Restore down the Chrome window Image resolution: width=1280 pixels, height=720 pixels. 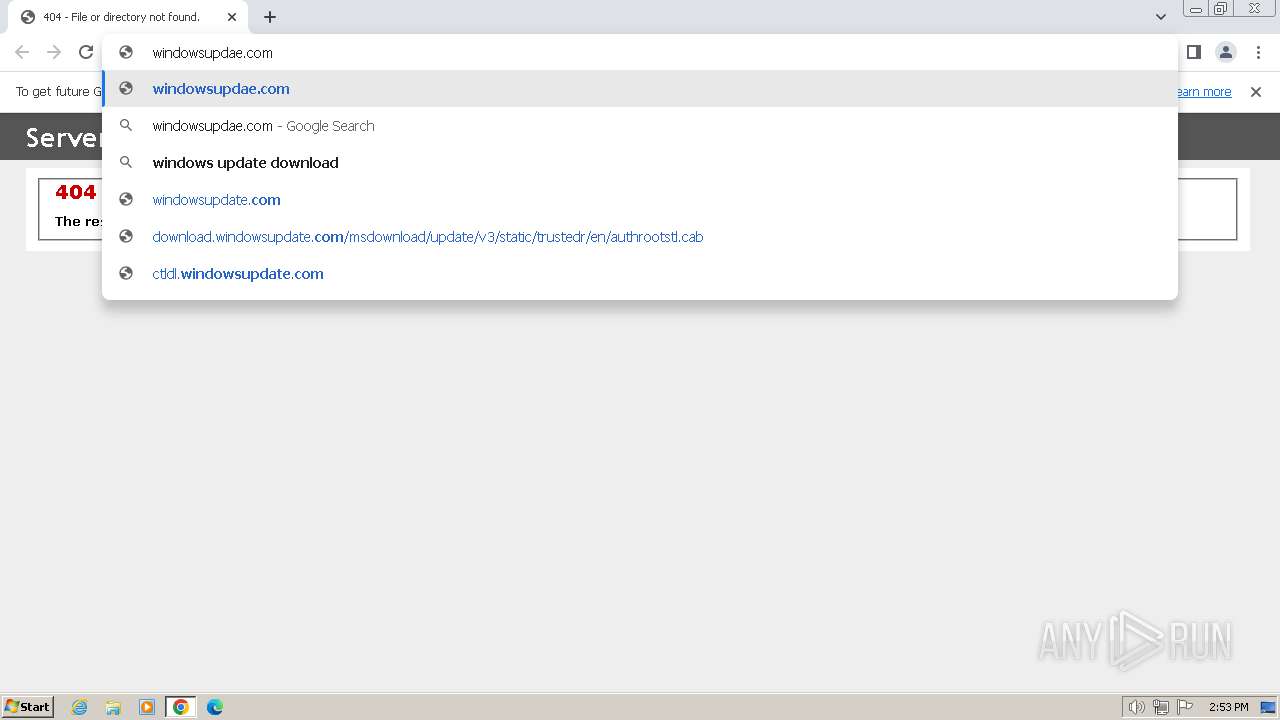[x=1221, y=9]
